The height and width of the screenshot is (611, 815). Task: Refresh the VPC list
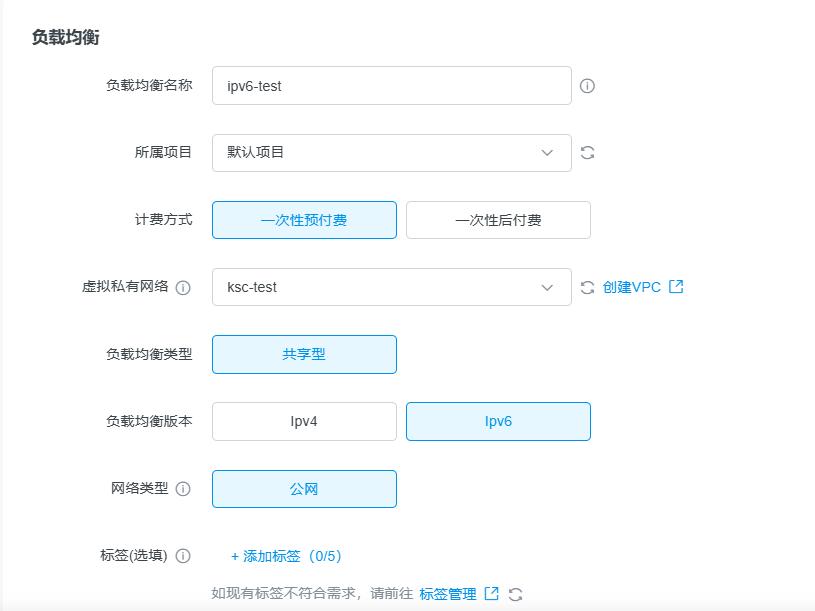588,288
